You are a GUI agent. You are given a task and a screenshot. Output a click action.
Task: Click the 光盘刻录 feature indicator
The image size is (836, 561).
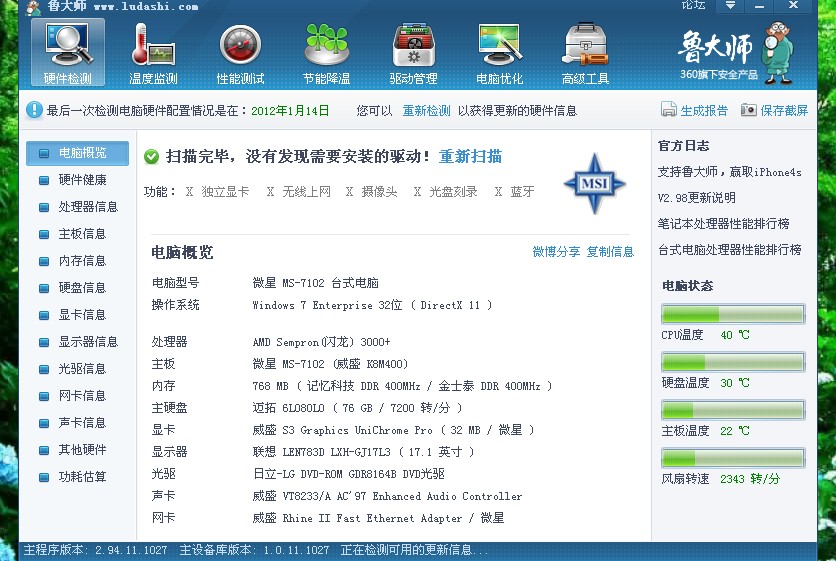click(445, 192)
